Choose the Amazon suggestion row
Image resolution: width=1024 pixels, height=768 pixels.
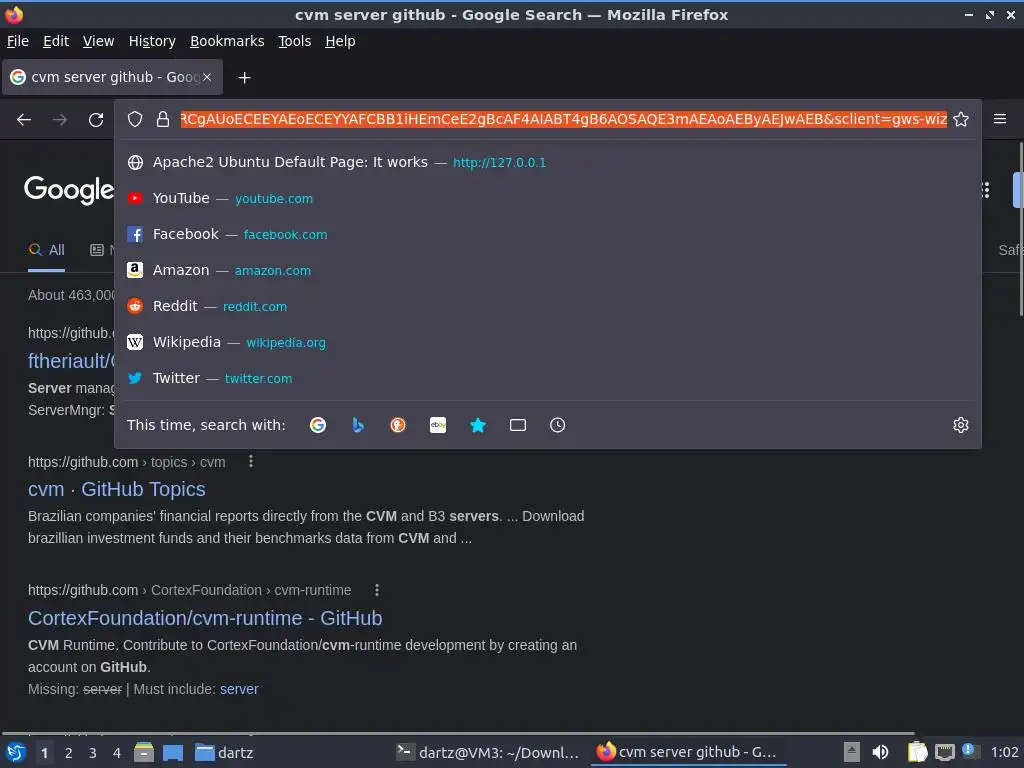(x=548, y=270)
